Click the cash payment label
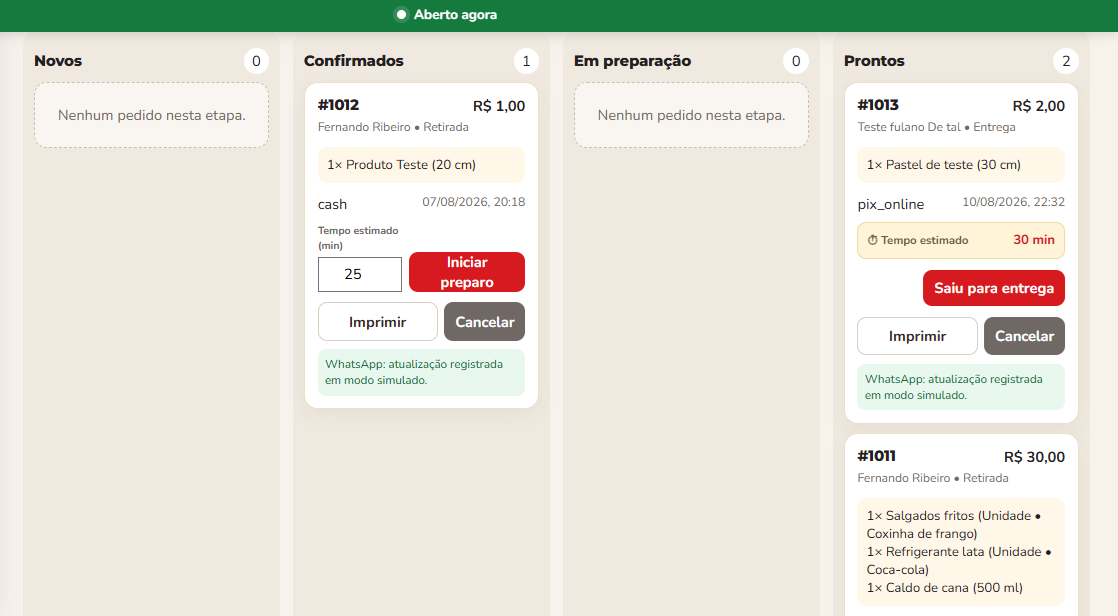This screenshot has width=1118, height=616. tap(332, 205)
